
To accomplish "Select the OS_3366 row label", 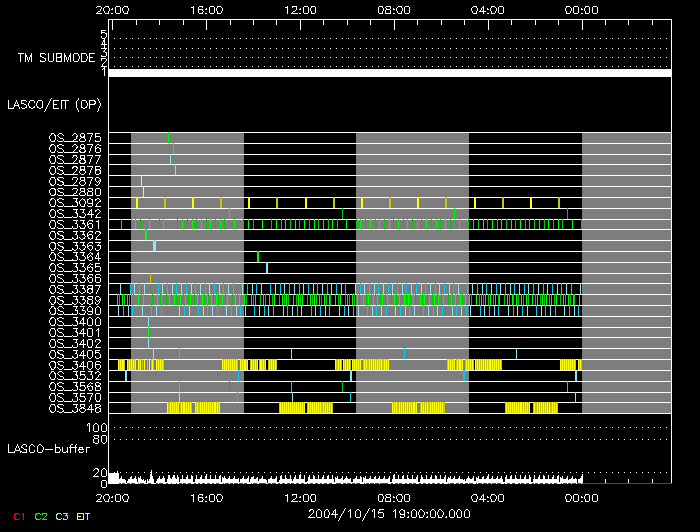I will [75, 278].
